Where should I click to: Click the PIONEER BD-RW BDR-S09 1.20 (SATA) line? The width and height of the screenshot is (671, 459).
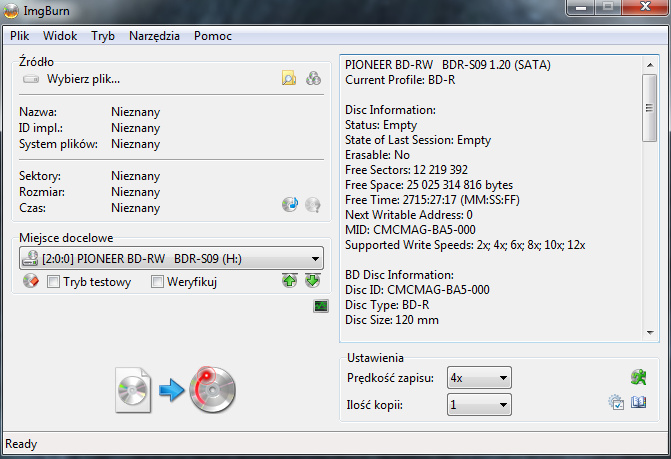click(448, 65)
